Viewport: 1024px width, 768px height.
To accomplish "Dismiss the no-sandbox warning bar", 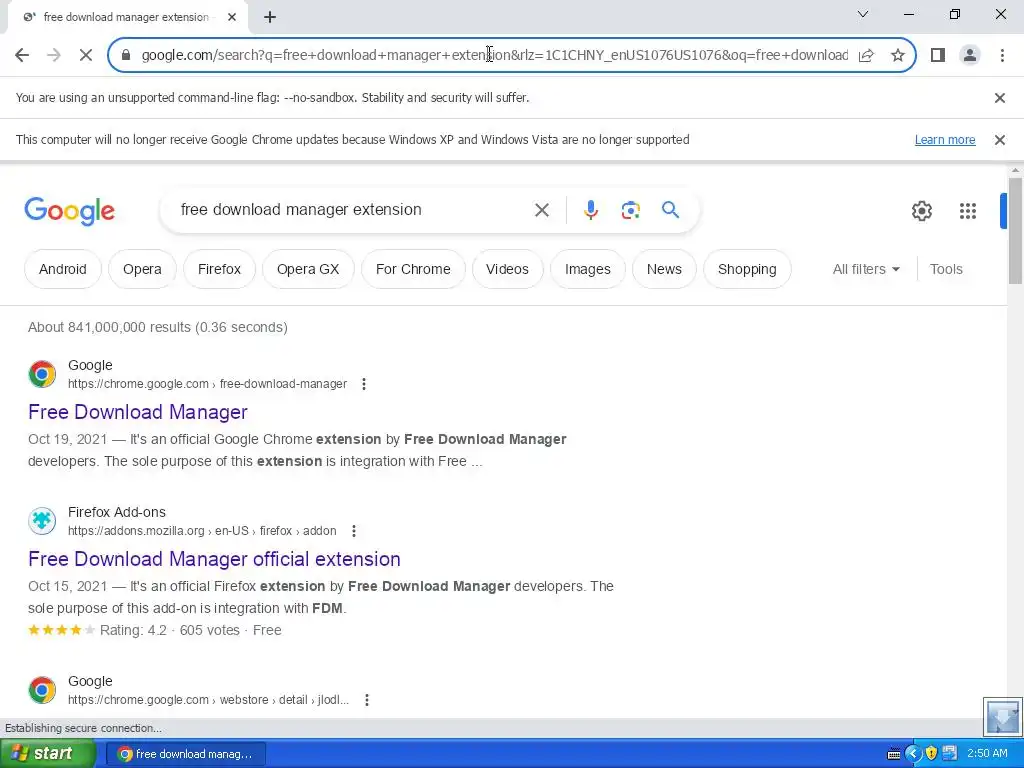I will 999,98.
